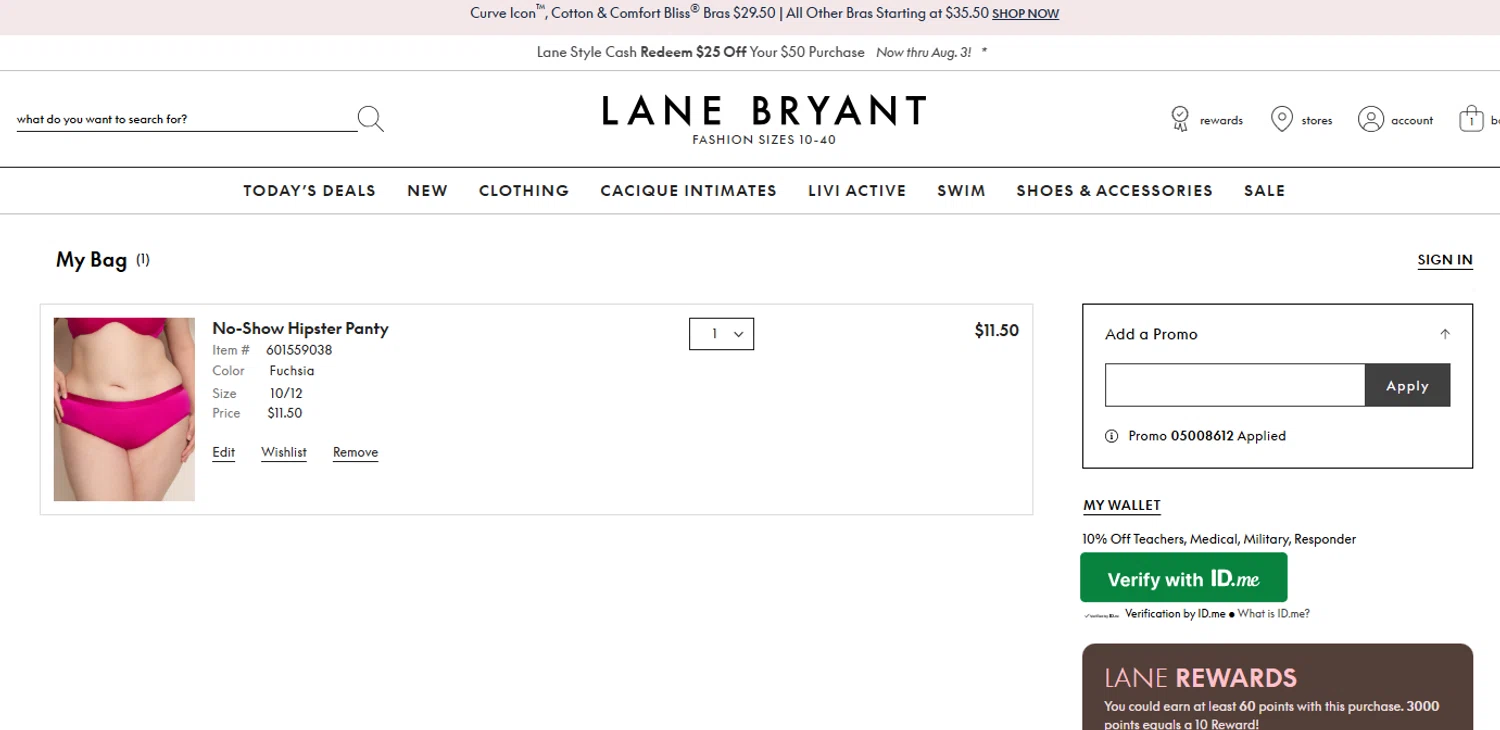This screenshot has width=1500, height=730.
Task: Open the No-Show Hipster Panty title
Action: point(300,328)
